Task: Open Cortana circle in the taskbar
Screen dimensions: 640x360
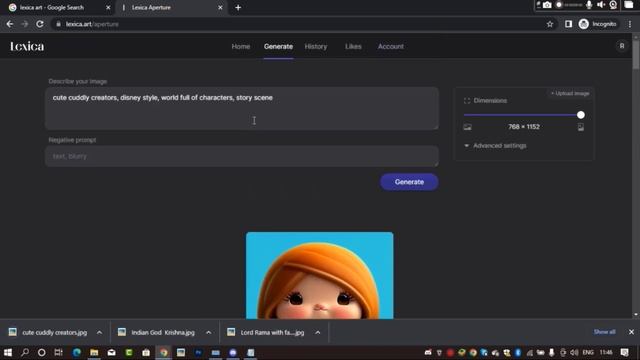Action: (x=42, y=352)
